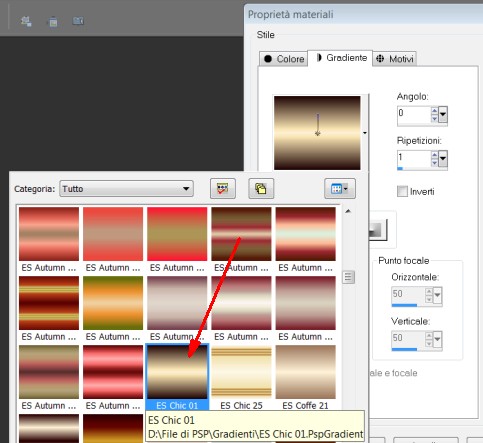Click the first toolbar icon in top bar

pyautogui.click(x=26, y=21)
